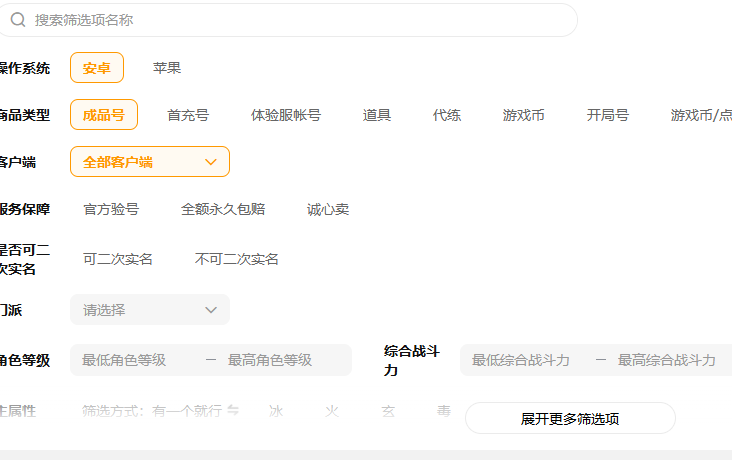
Task: Select the 道具 product type
Action: click(x=377, y=115)
